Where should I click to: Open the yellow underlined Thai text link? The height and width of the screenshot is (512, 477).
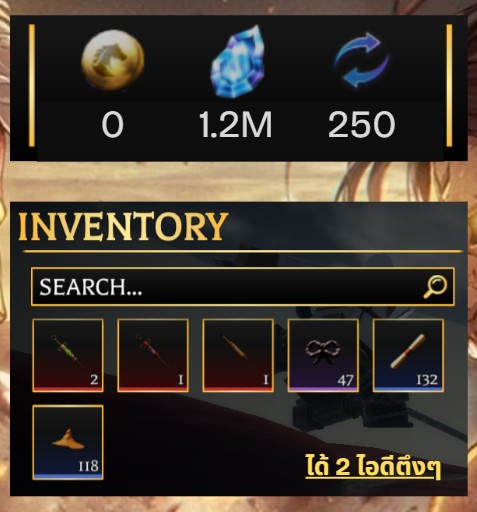click(x=373, y=466)
